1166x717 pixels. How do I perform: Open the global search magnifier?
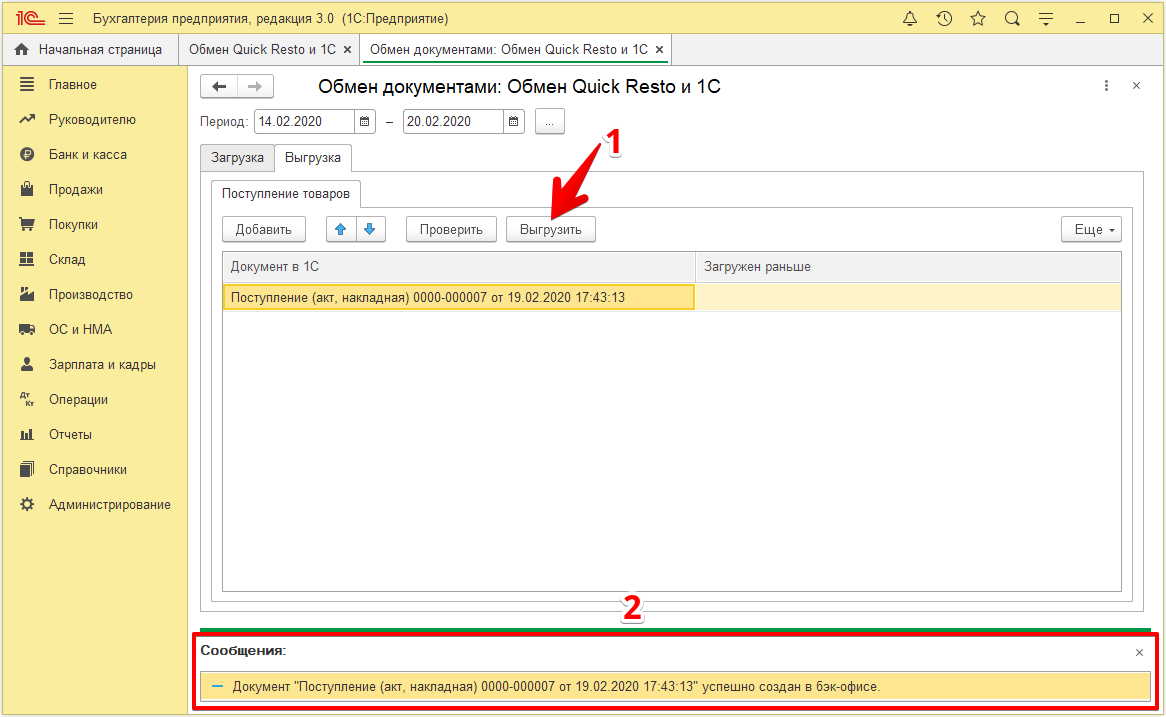[1012, 19]
